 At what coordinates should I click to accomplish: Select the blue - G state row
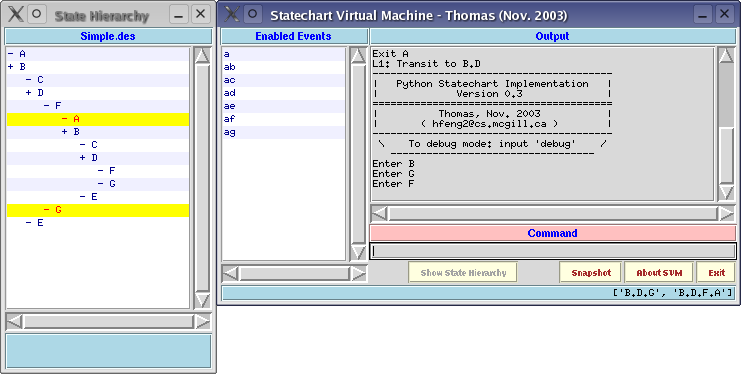pos(98,183)
